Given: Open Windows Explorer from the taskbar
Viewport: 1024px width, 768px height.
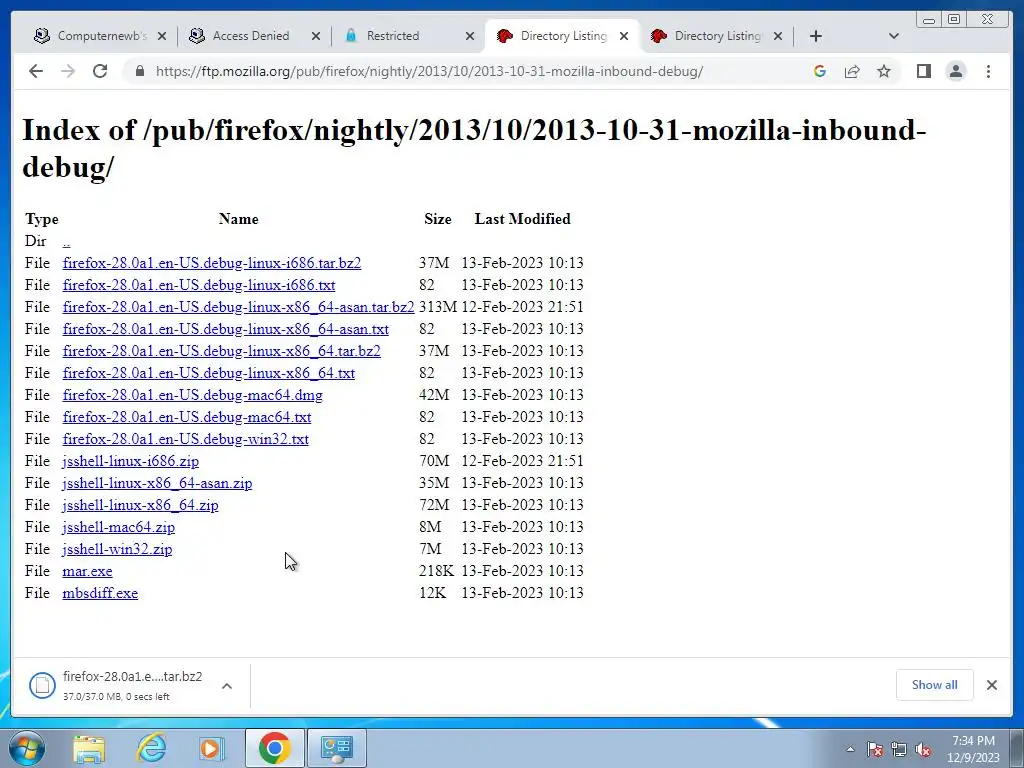Looking at the screenshot, I should 89,748.
